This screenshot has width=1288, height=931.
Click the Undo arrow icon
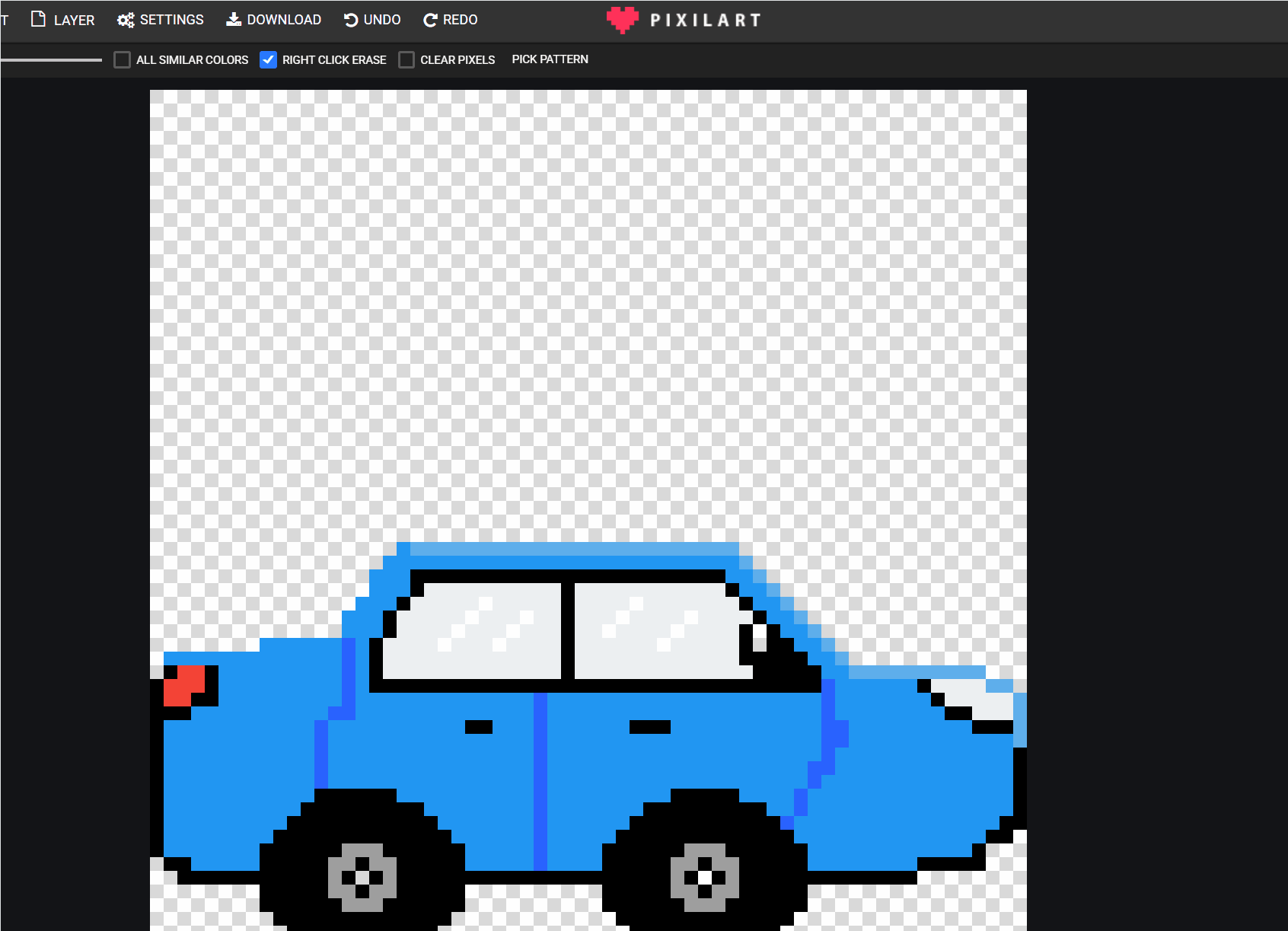351,20
